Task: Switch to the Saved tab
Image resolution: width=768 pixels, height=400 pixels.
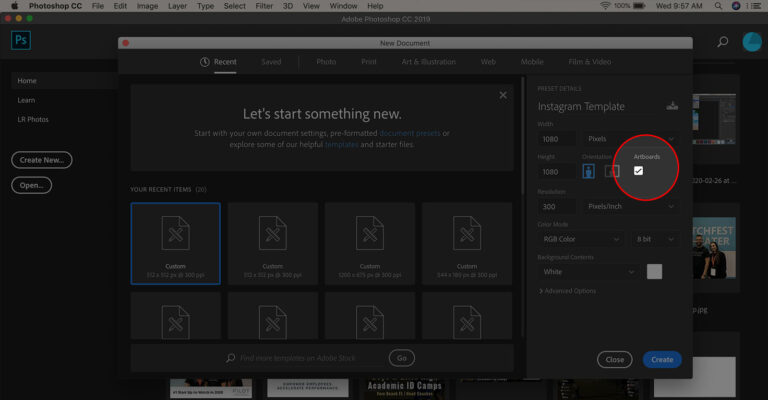Action: 271,62
